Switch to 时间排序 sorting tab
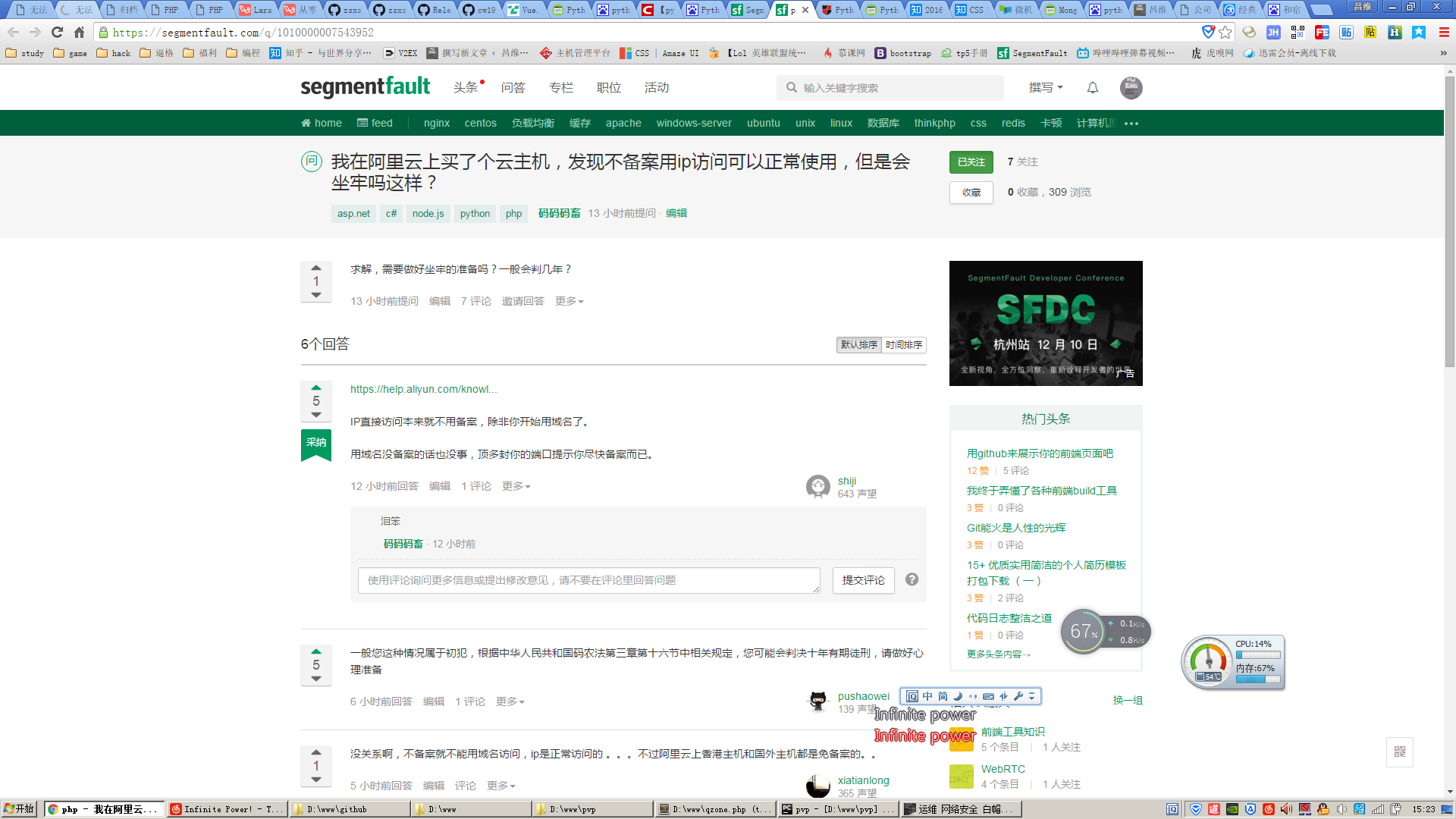Screen dimensions: 1456x819 pos(903,345)
